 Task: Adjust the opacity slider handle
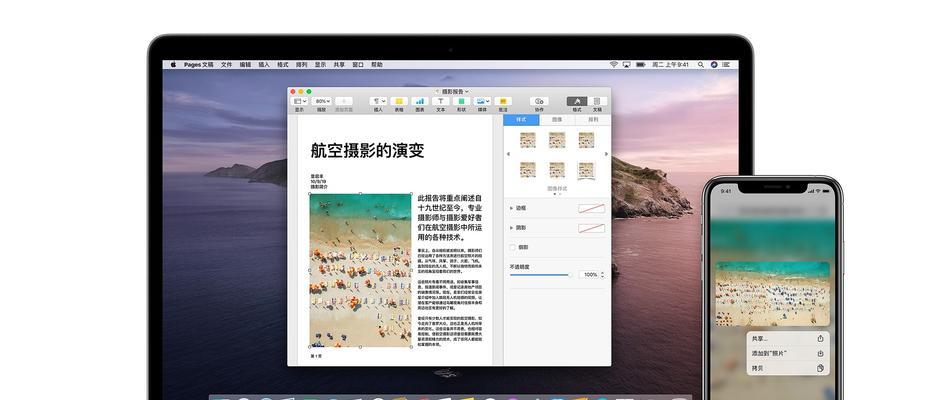570,275
